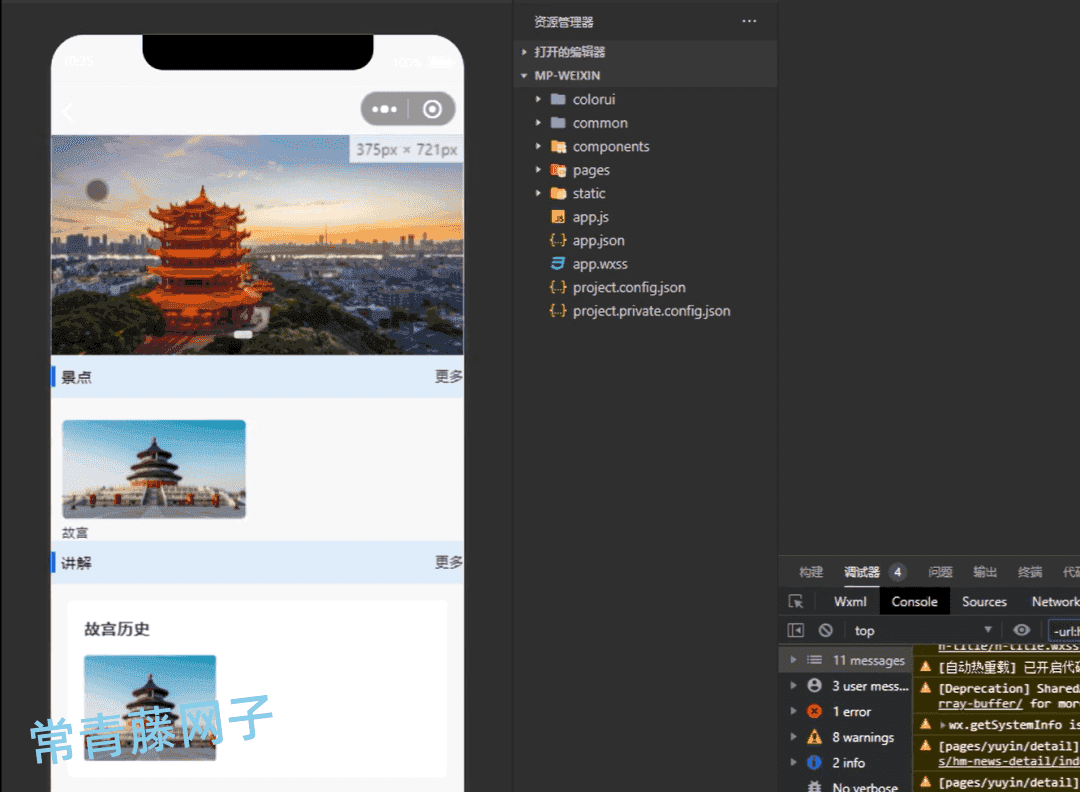Viewport: 1080px width, 792px height.
Task: Toggle the console sidebar panel icon
Action: point(796,630)
